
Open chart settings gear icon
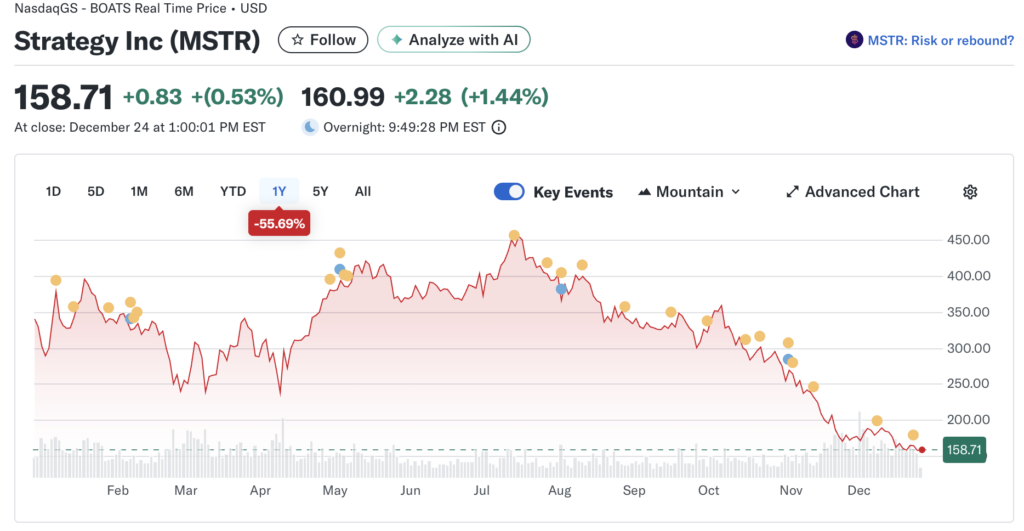click(x=969, y=192)
